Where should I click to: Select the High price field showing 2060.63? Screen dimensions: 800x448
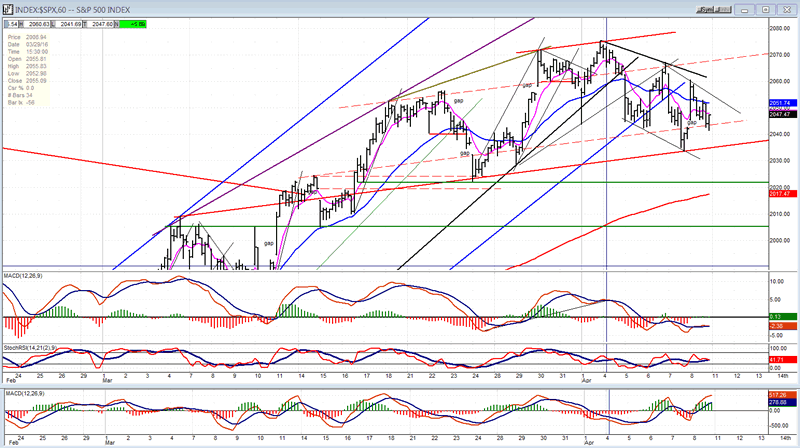pos(35,24)
